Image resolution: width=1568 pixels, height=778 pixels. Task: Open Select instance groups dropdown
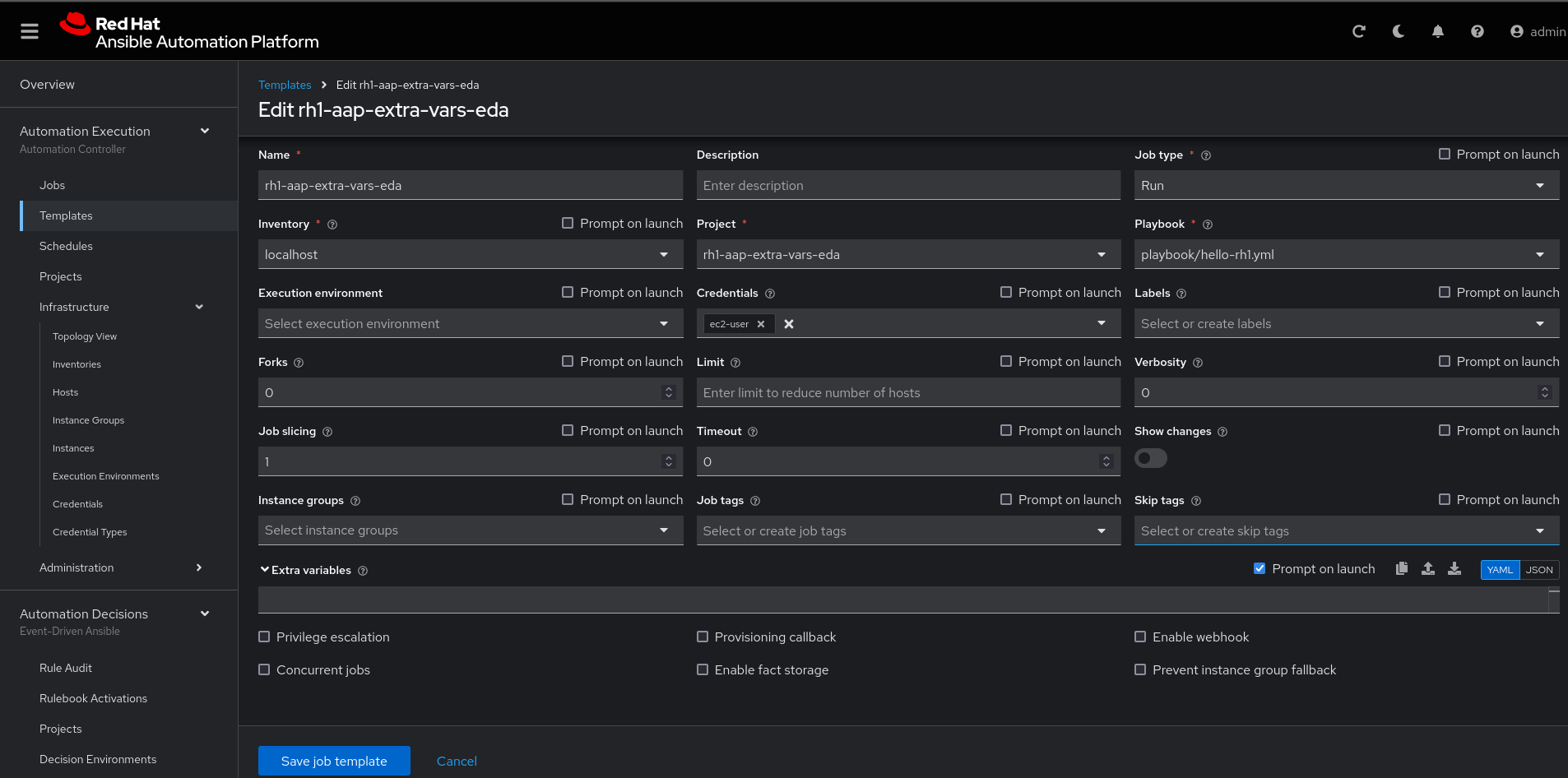[471, 530]
